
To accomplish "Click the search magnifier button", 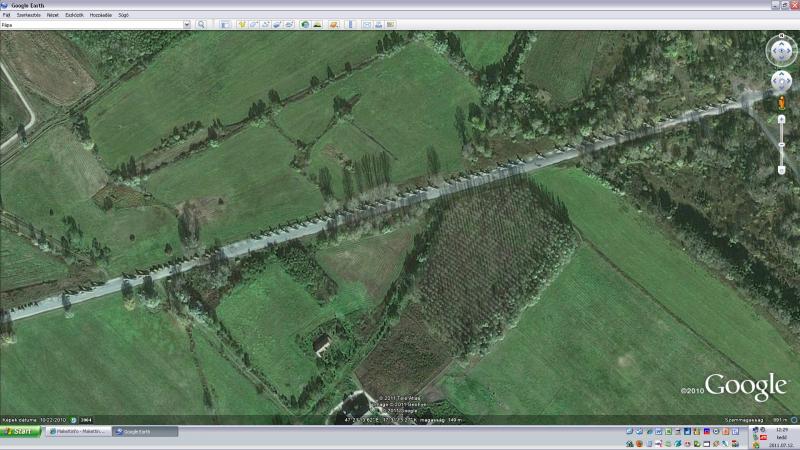I will (201, 24).
